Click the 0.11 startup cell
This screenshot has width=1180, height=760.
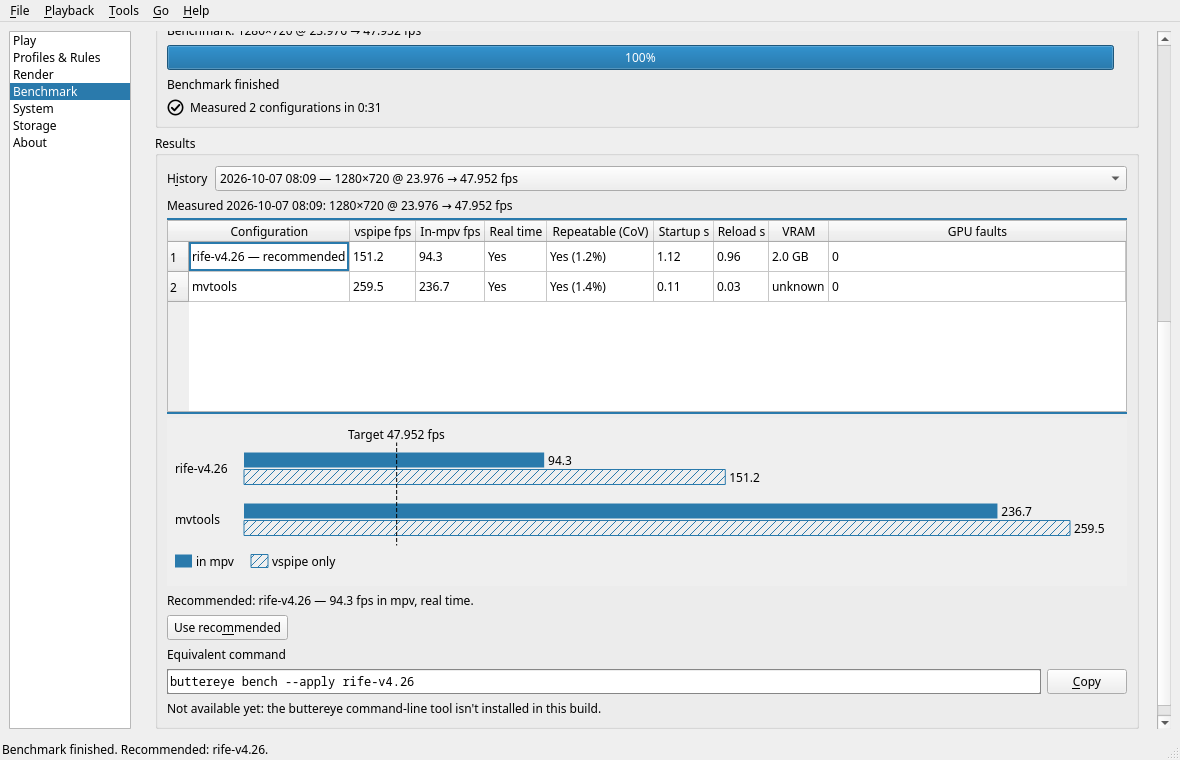[683, 287]
